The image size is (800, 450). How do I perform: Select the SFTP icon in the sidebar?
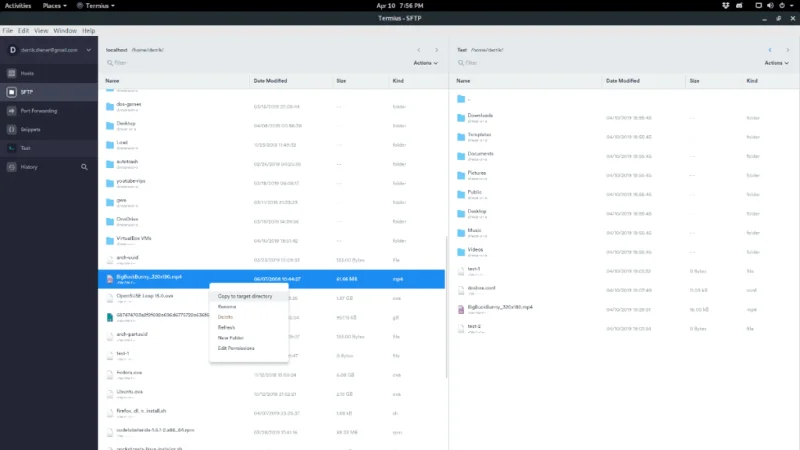coord(12,92)
